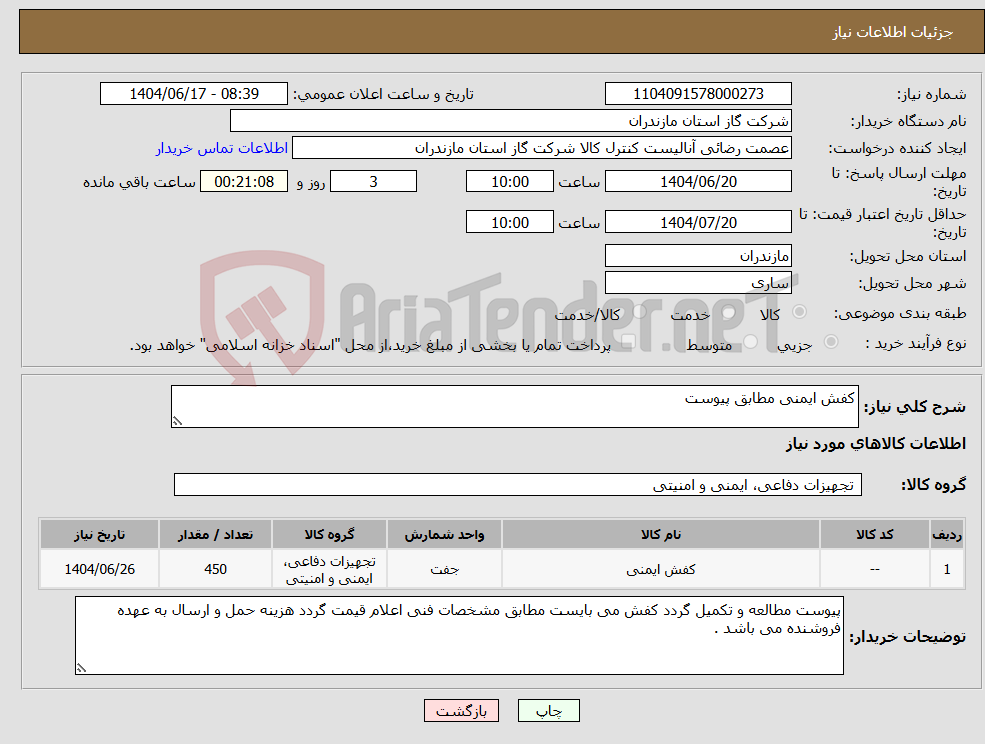985x744 pixels.
Task: Select the جزیی purchase process option
Action: click(831, 342)
